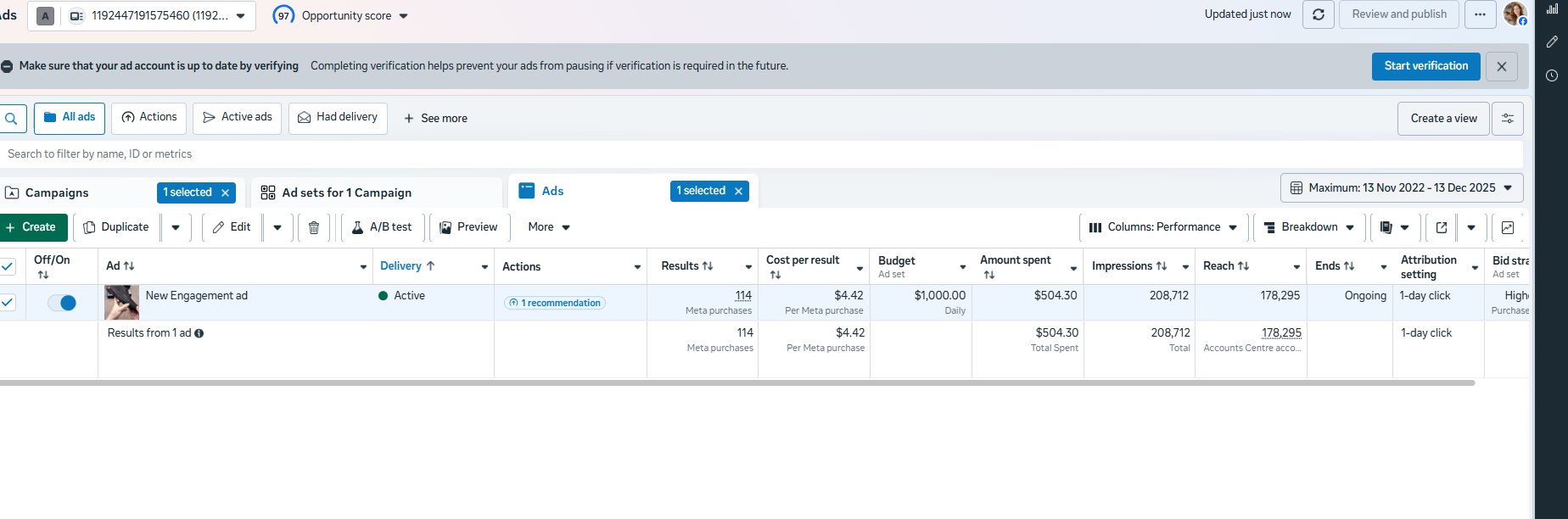Click the export share icon
This screenshot has height=519, width=1568.
[1442, 227]
